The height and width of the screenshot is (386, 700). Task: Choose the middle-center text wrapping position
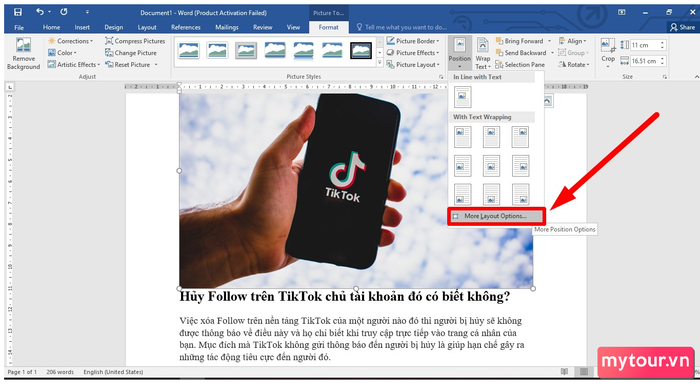pyautogui.click(x=491, y=166)
